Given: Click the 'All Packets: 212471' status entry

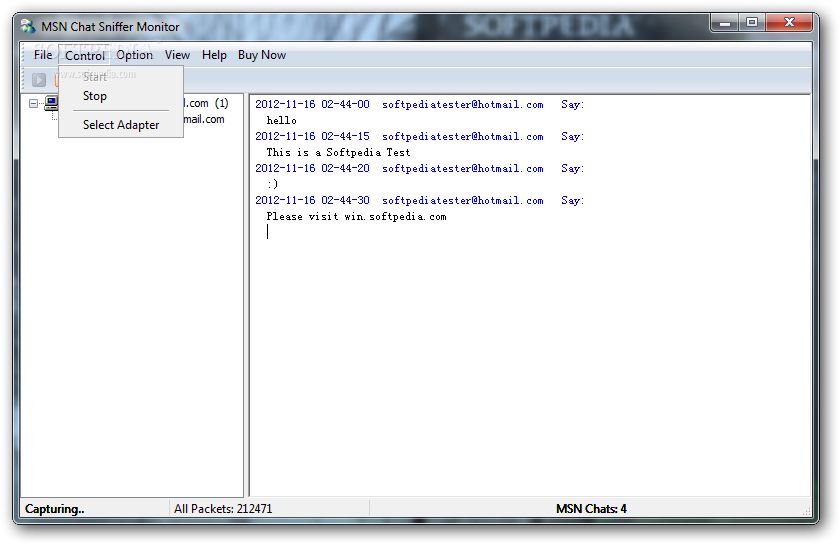Looking at the screenshot, I should 223,509.
